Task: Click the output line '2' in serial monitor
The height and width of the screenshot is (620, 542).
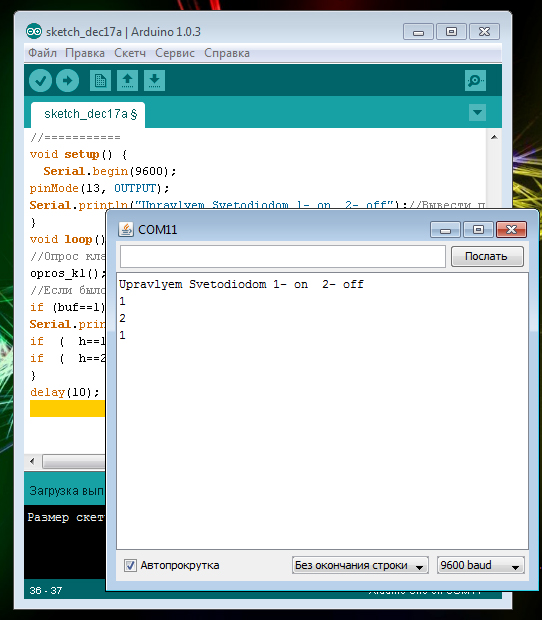Action: click(x=122, y=318)
